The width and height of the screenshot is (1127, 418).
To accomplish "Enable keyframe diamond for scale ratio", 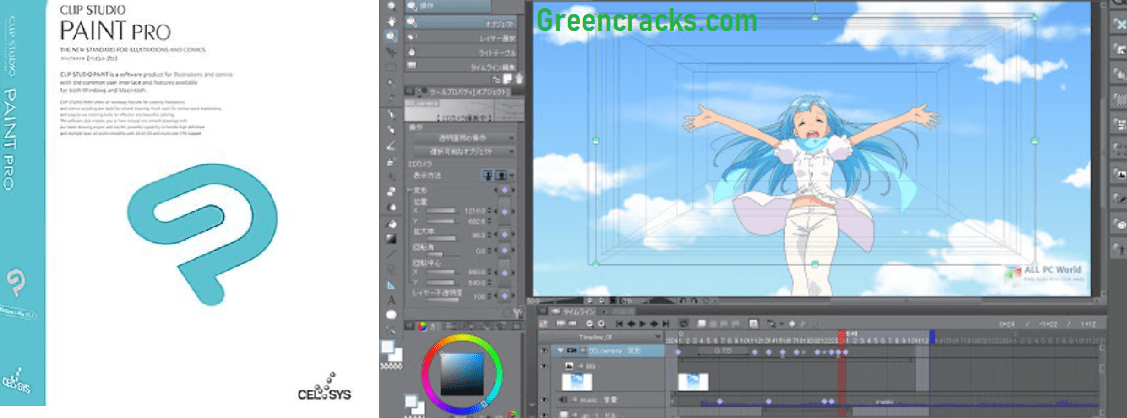I will point(505,234).
